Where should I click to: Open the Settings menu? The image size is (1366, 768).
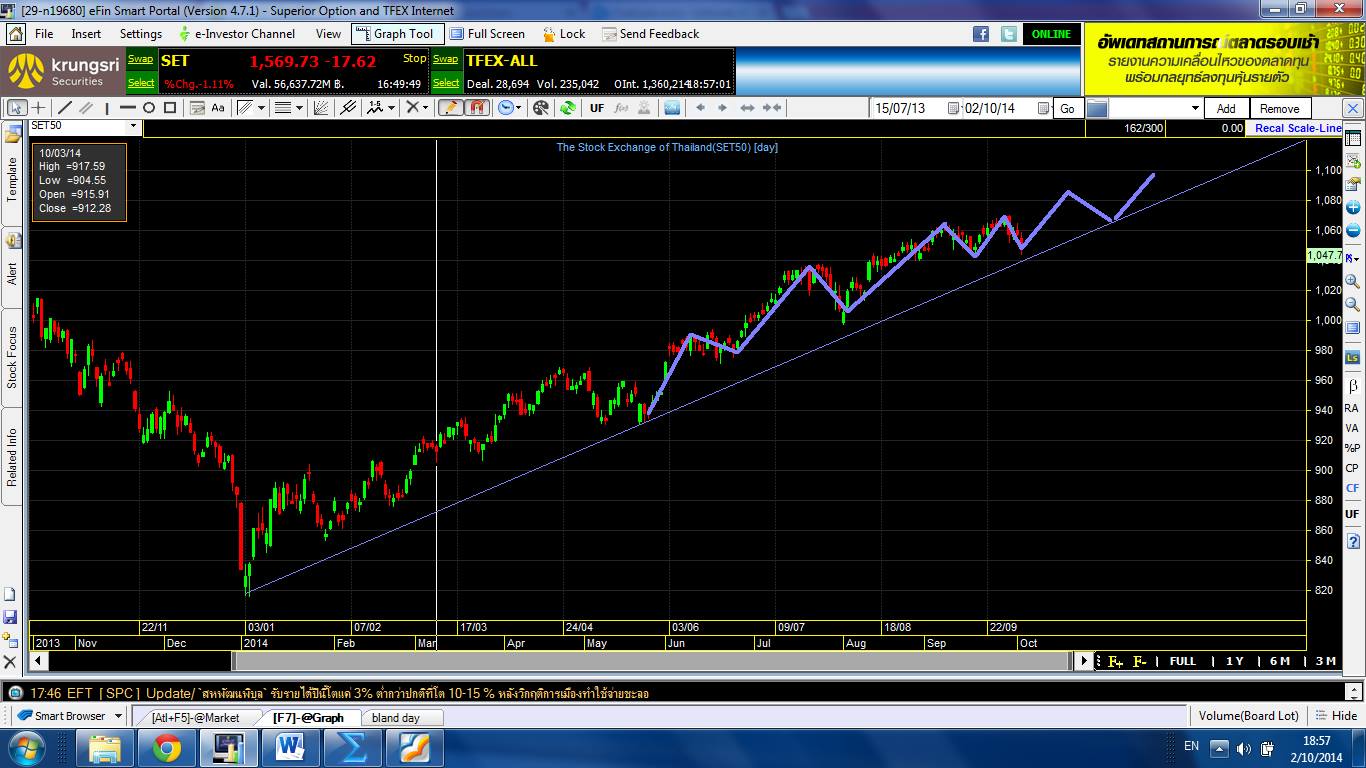[x=141, y=34]
